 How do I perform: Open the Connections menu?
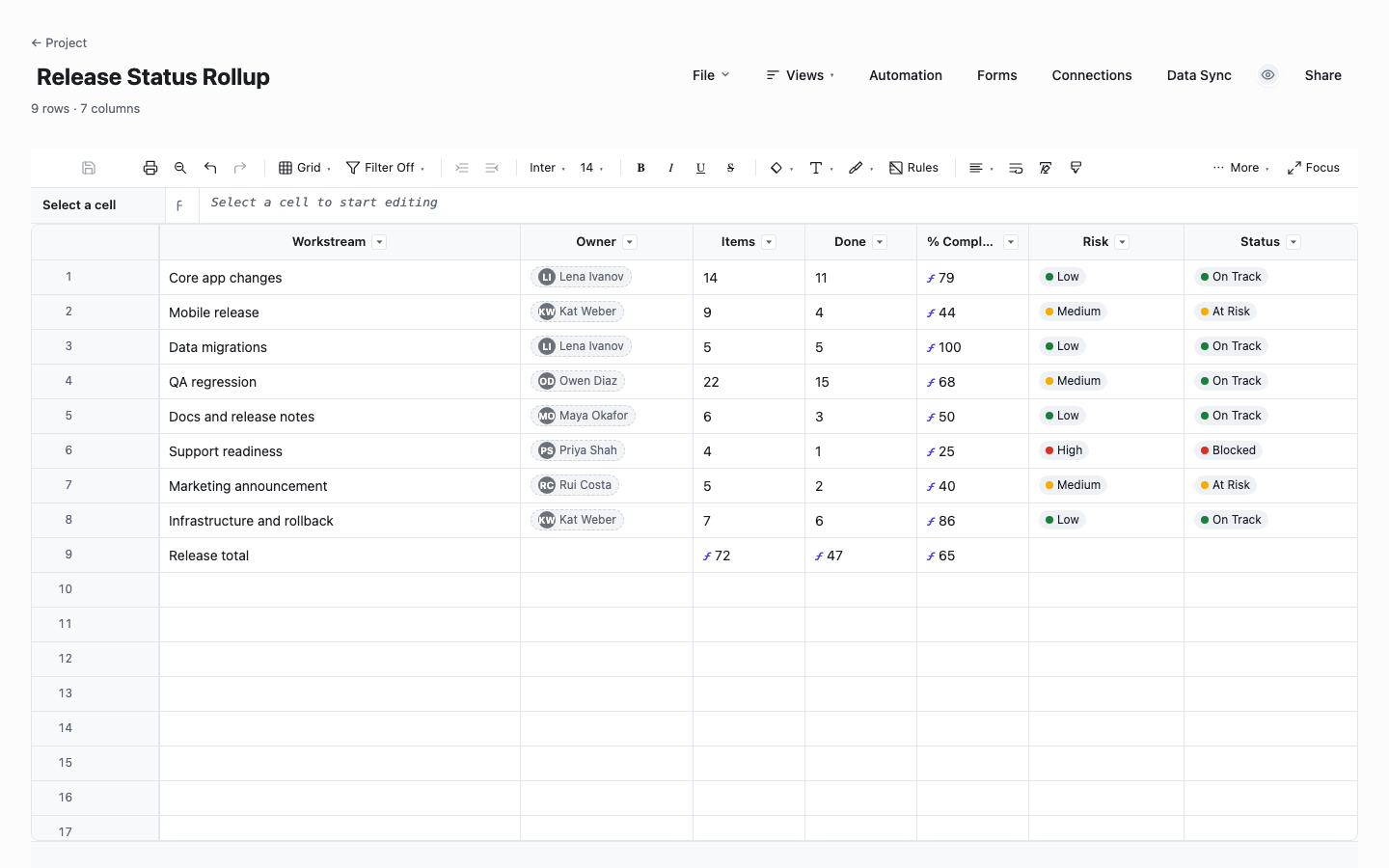(1092, 75)
